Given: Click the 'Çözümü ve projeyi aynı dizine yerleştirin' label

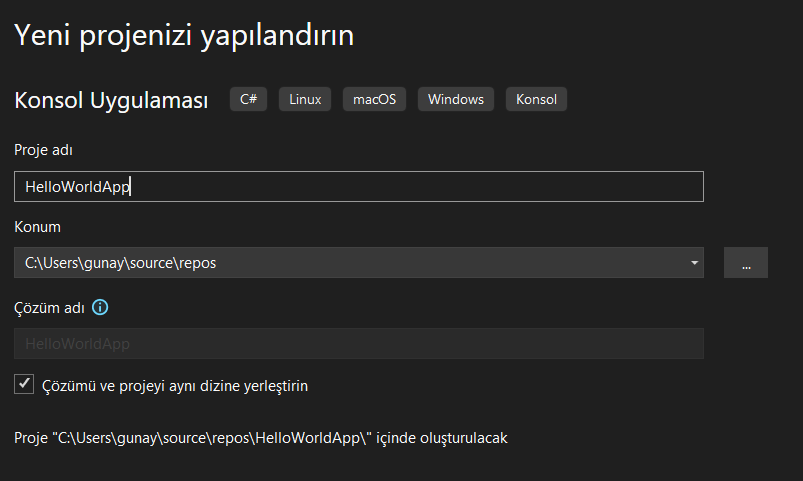Looking at the screenshot, I should click(175, 385).
